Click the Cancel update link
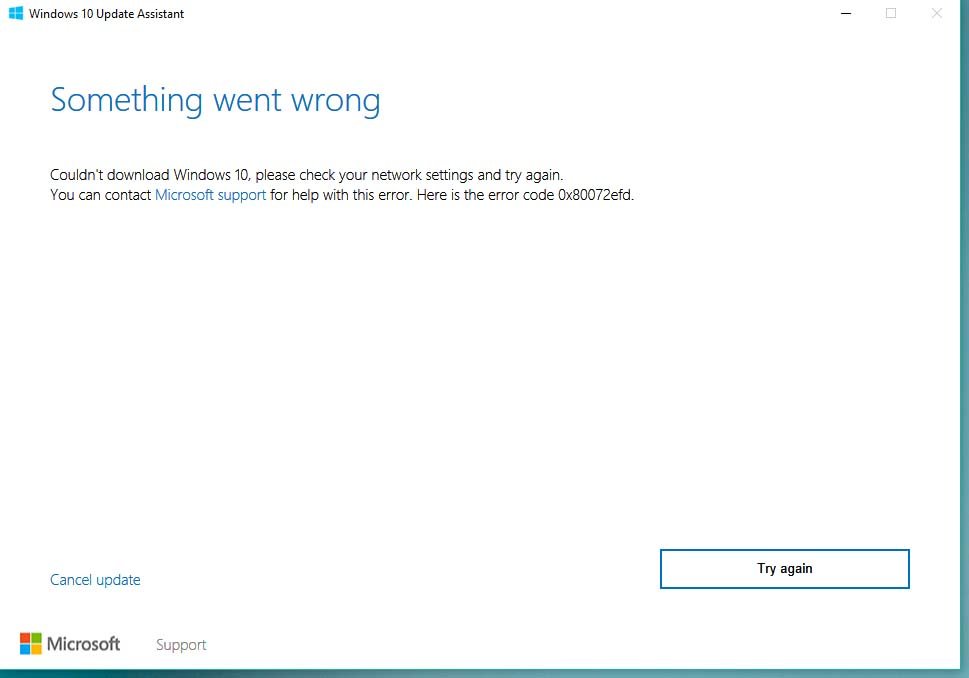Image resolution: width=969 pixels, height=678 pixels. [95, 580]
